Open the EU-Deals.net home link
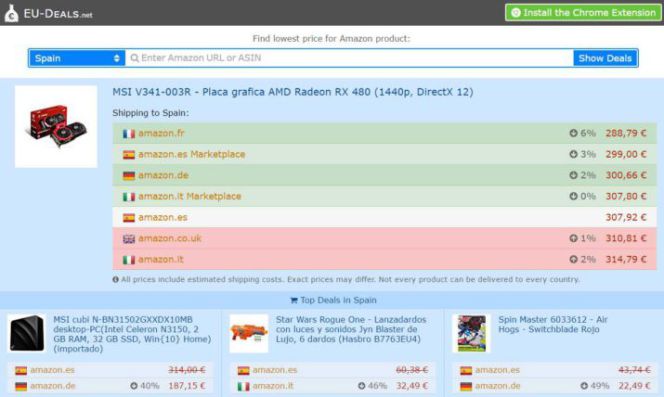The image size is (664, 397). pos(58,14)
